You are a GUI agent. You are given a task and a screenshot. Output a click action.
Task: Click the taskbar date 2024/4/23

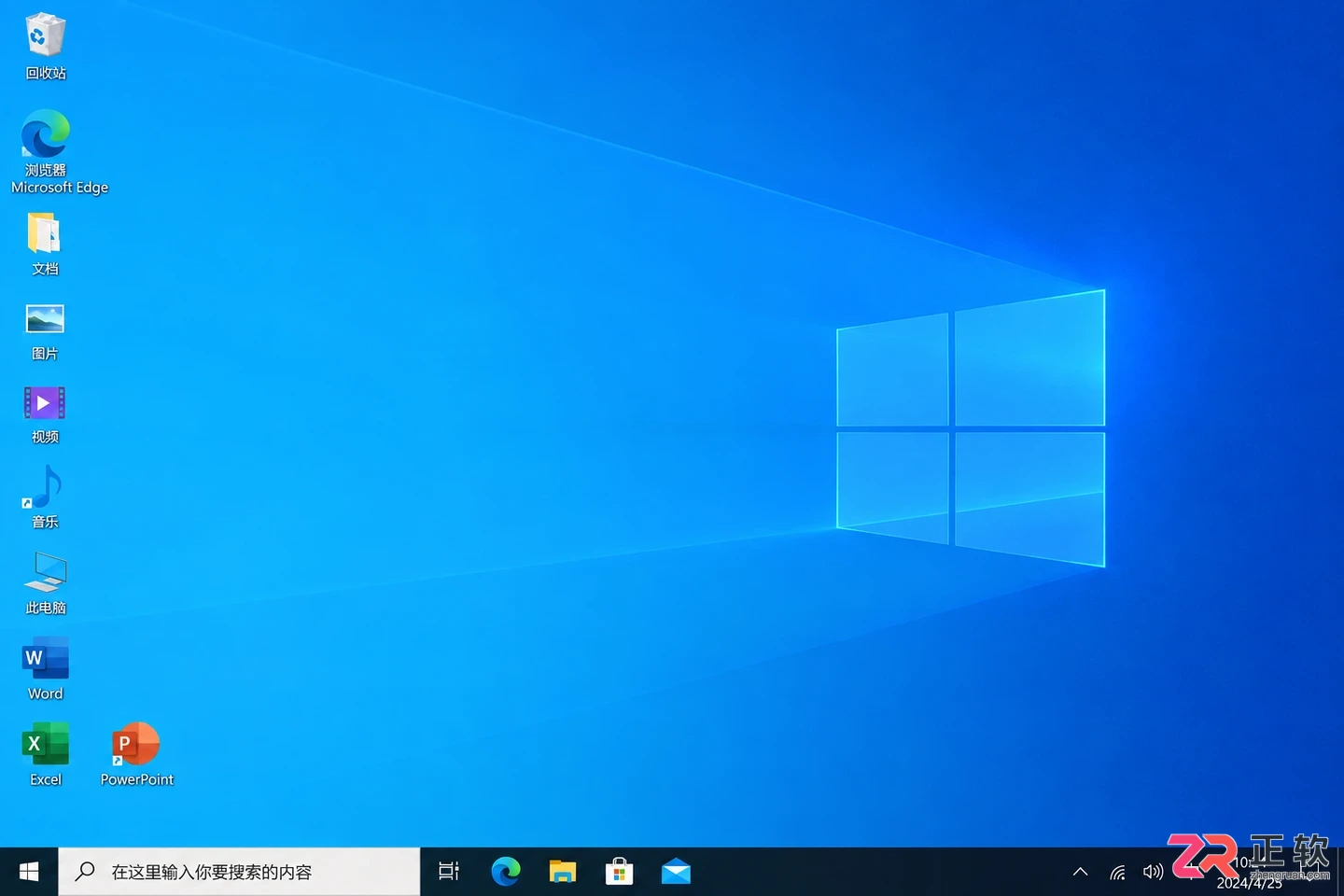tap(1249, 883)
